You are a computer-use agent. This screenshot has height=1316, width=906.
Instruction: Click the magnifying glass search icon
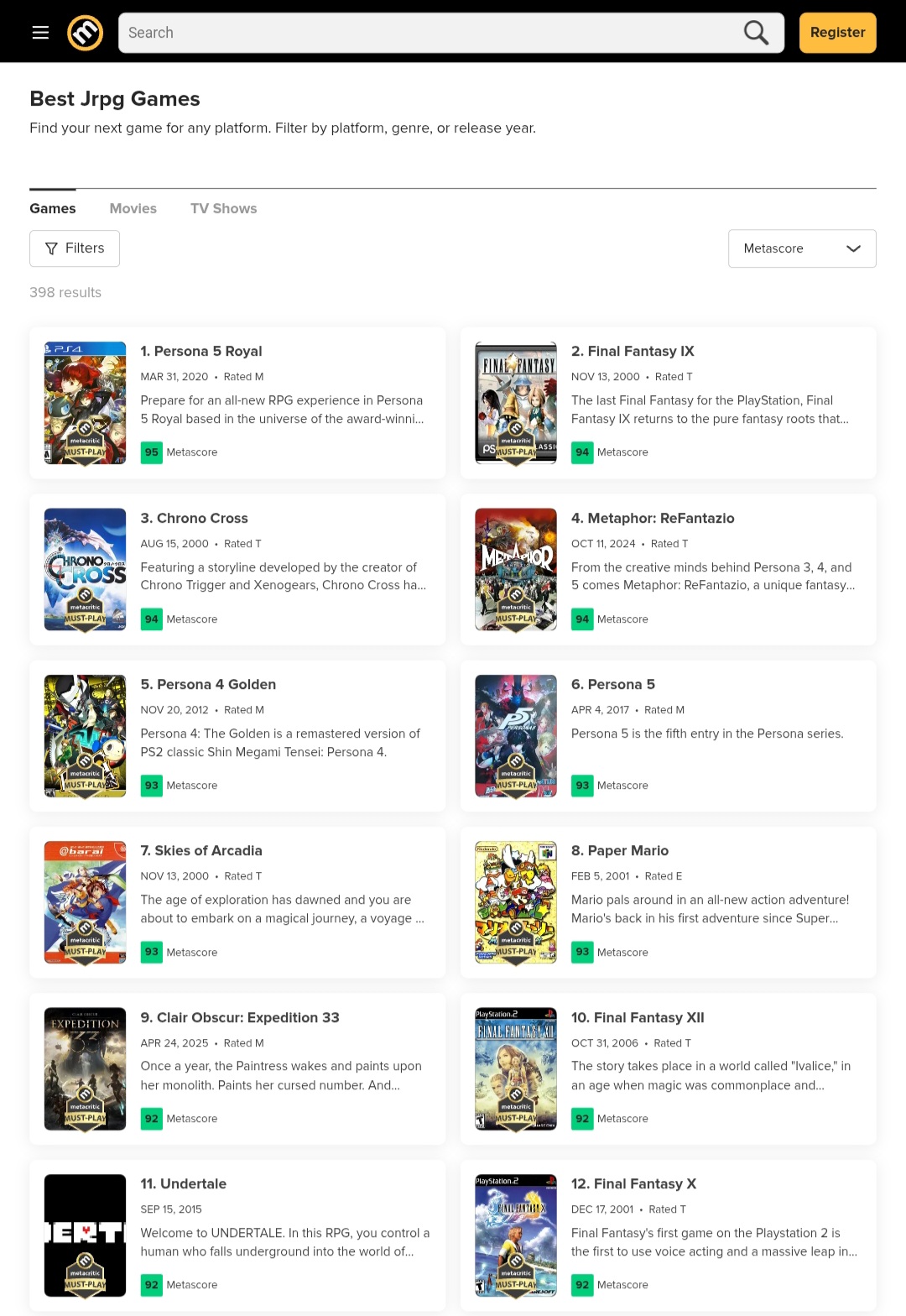[756, 33]
